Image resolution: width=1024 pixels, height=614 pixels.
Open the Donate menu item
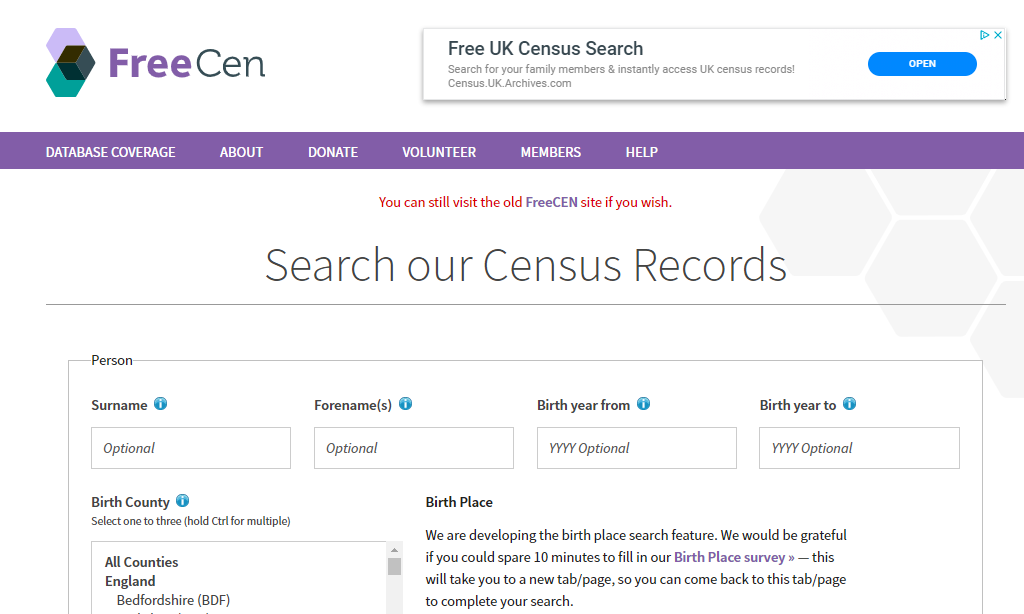tap(333, 152)
